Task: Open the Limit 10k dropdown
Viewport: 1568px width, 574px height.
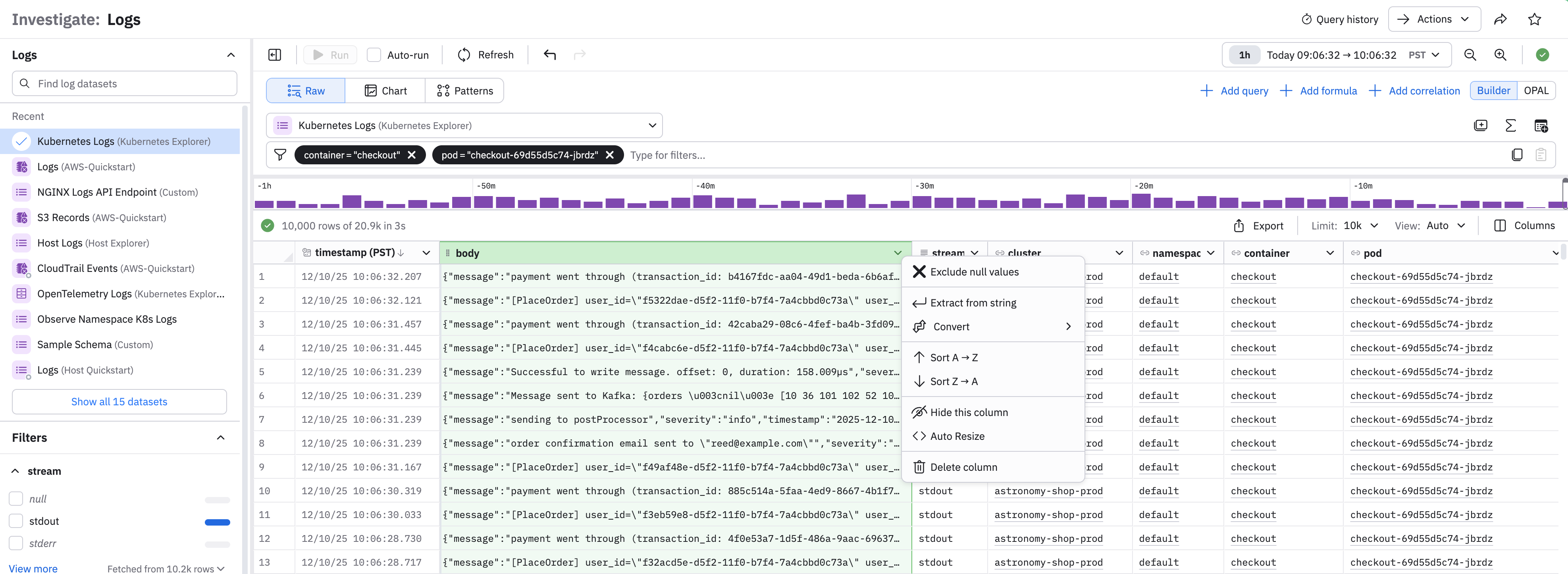Action: (x=1360, y=226)
